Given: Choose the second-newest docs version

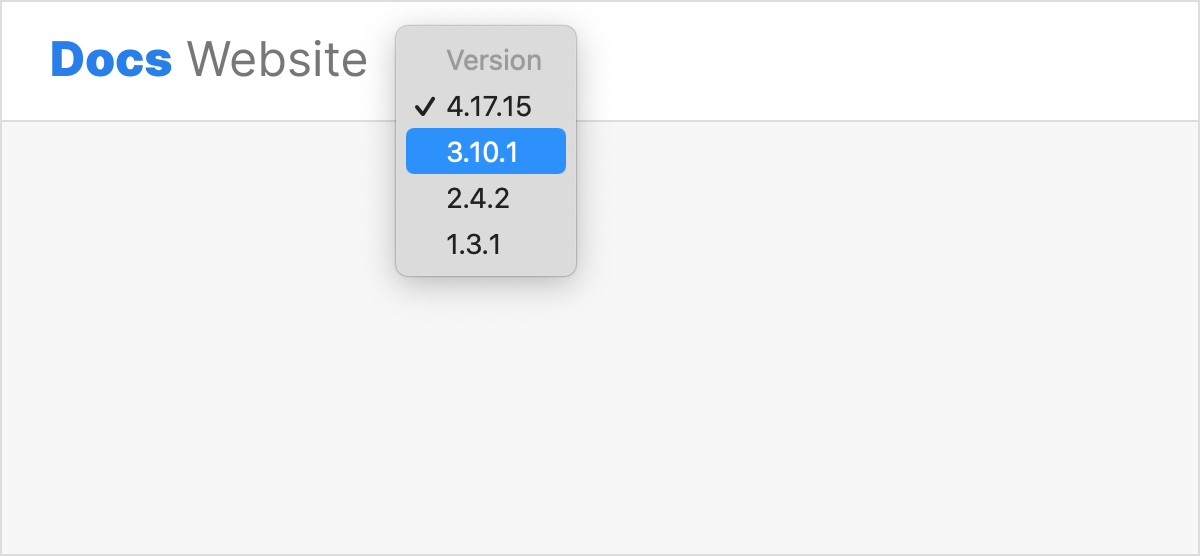Looking at the screenshot, I should 485,151.
